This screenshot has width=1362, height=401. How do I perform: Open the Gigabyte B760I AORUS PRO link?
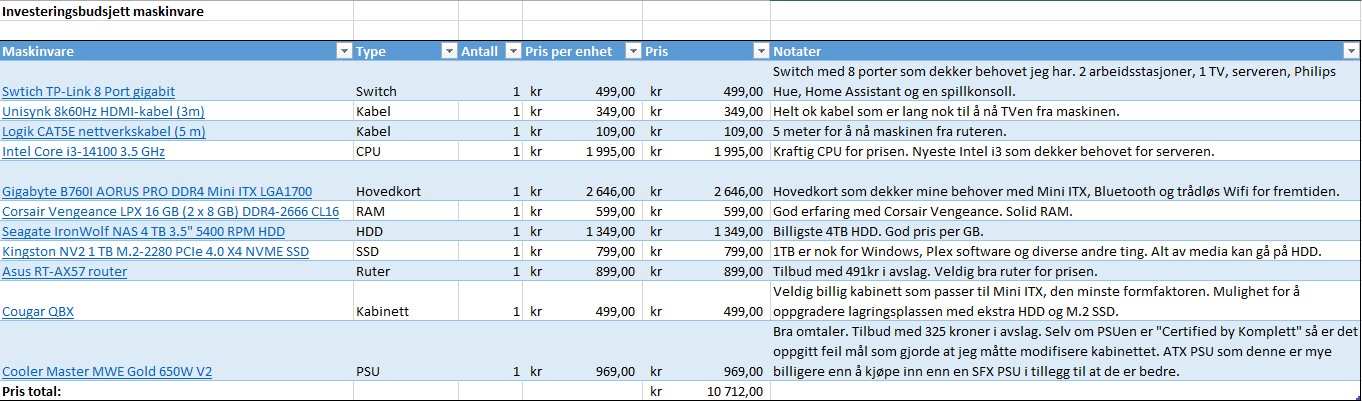point(157,191)
